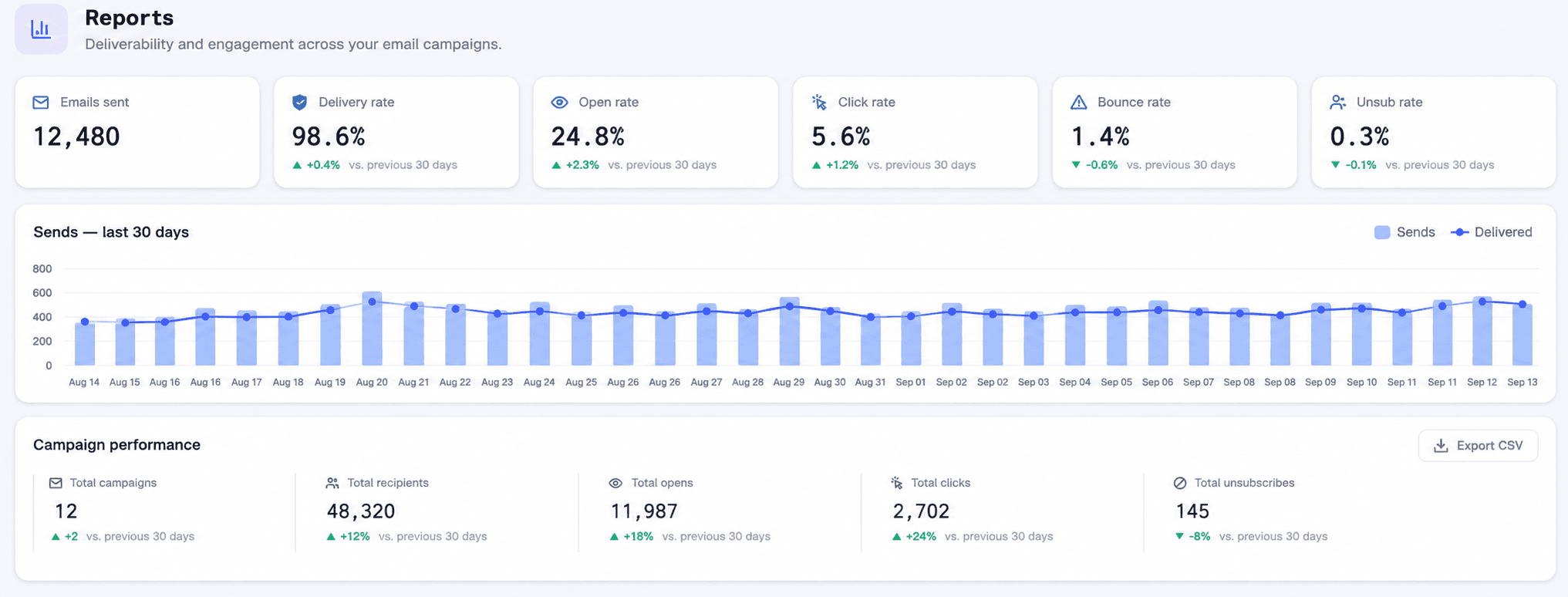
Task: Click the green up arrow under Delivery rate
Action: click(x=297, y=165)
